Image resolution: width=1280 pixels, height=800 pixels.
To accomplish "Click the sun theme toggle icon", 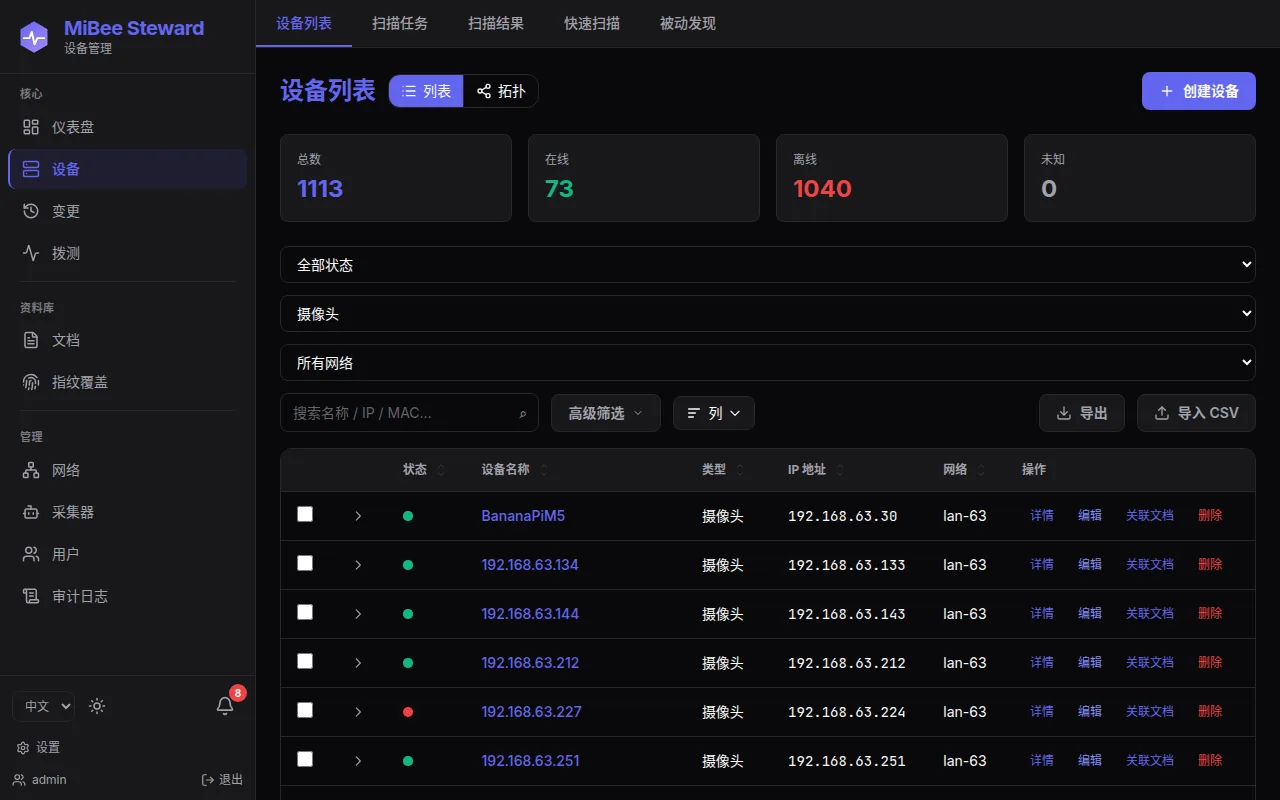I will click(97, 706).
